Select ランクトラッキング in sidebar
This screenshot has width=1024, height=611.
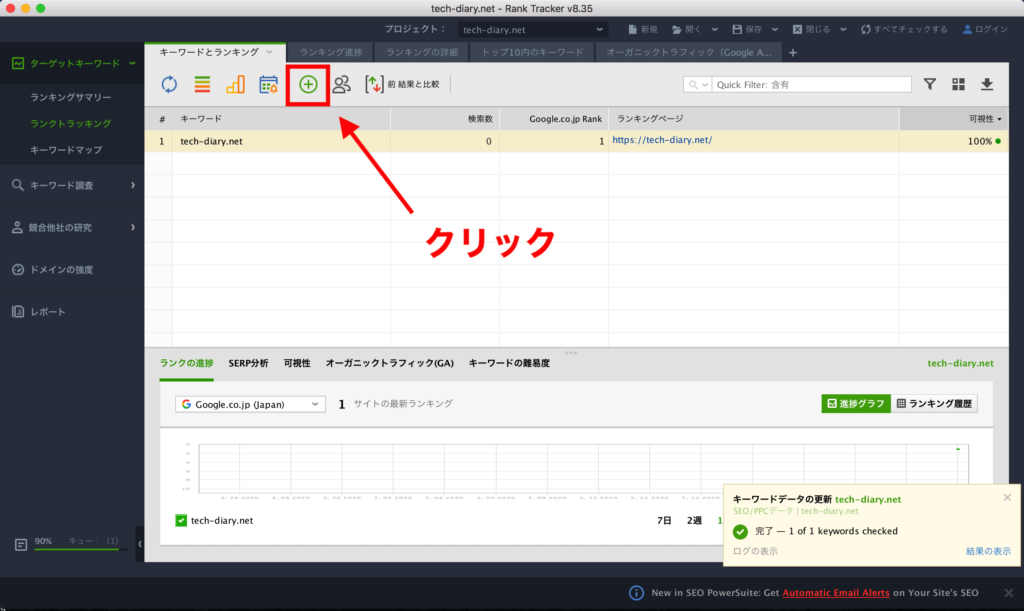tap(71, 123)
